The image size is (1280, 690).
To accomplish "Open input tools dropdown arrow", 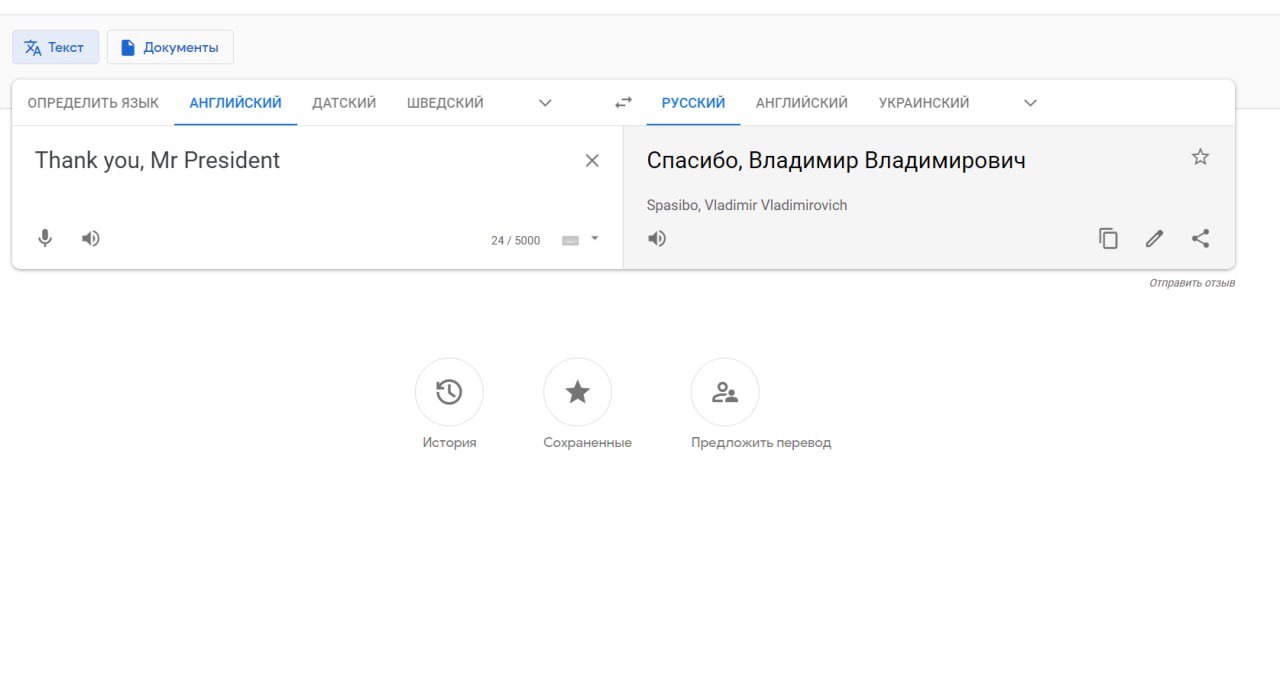I will click(x=594, y=238).
